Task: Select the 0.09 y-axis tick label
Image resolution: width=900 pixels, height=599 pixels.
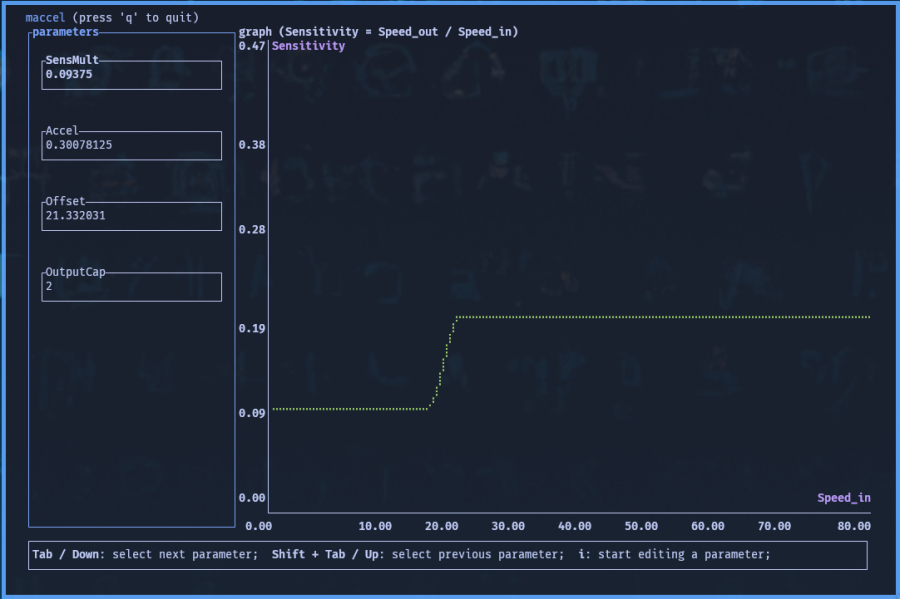Action: 251,413
